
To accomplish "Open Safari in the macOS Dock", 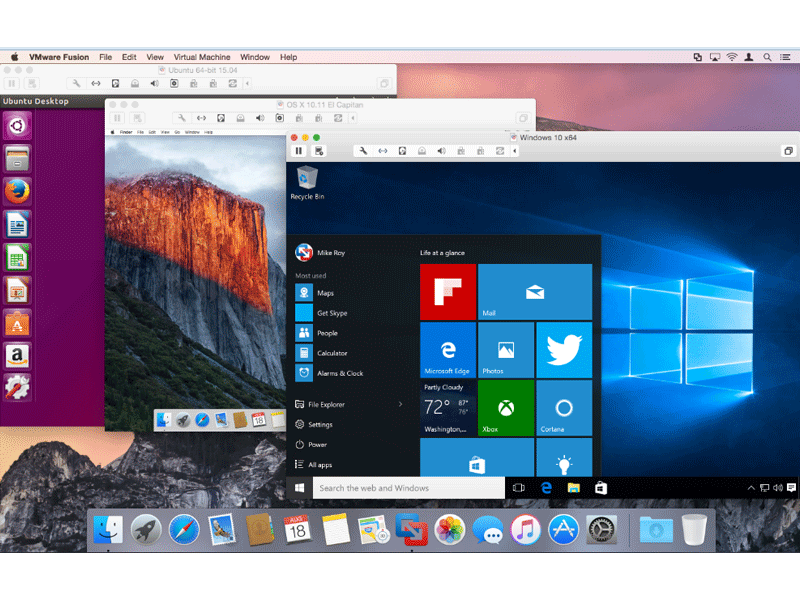I will pyautogui.click(x=184, y=530).
